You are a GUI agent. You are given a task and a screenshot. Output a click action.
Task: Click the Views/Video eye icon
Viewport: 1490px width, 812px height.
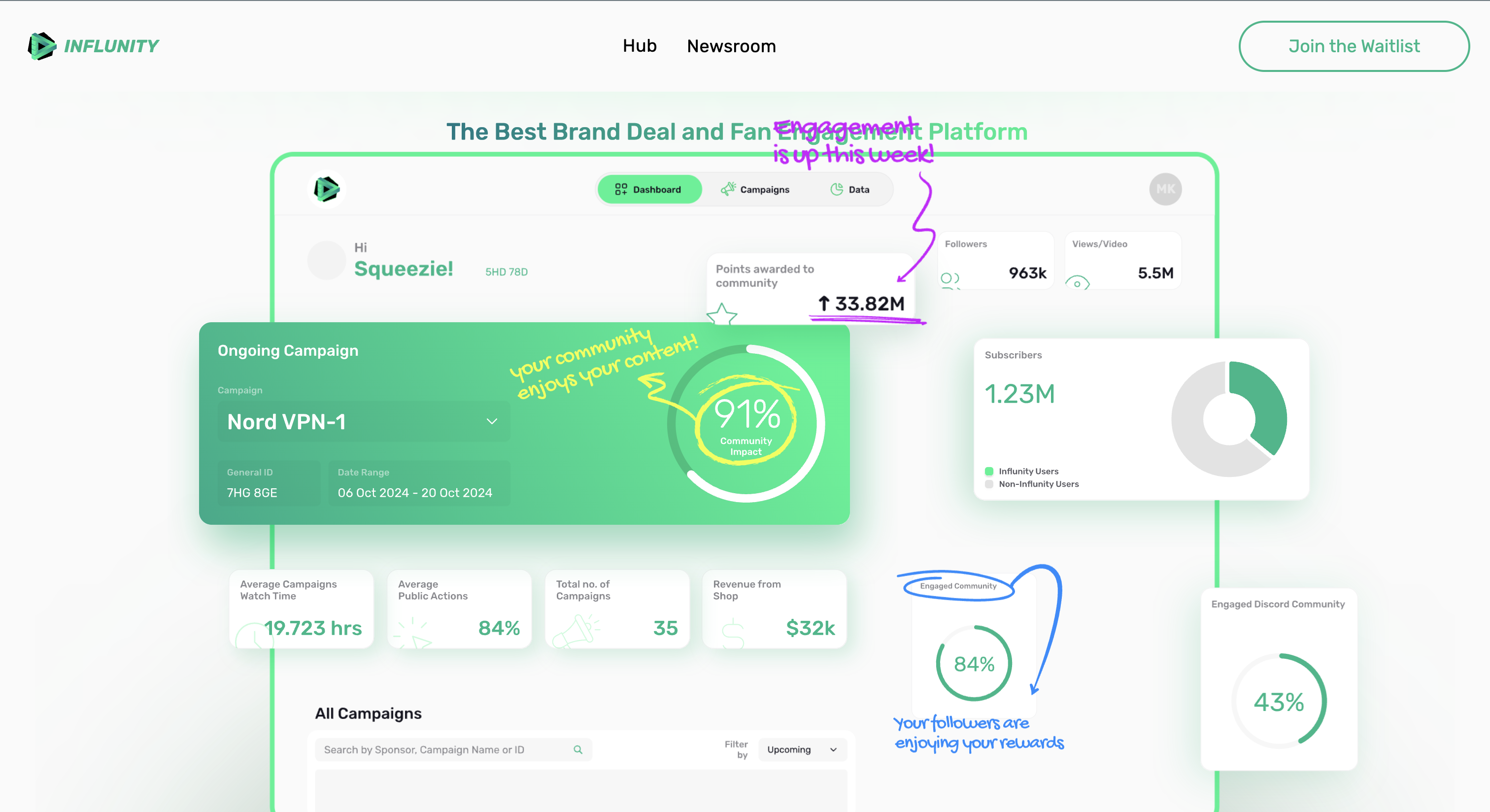[x=1077, y=283]
